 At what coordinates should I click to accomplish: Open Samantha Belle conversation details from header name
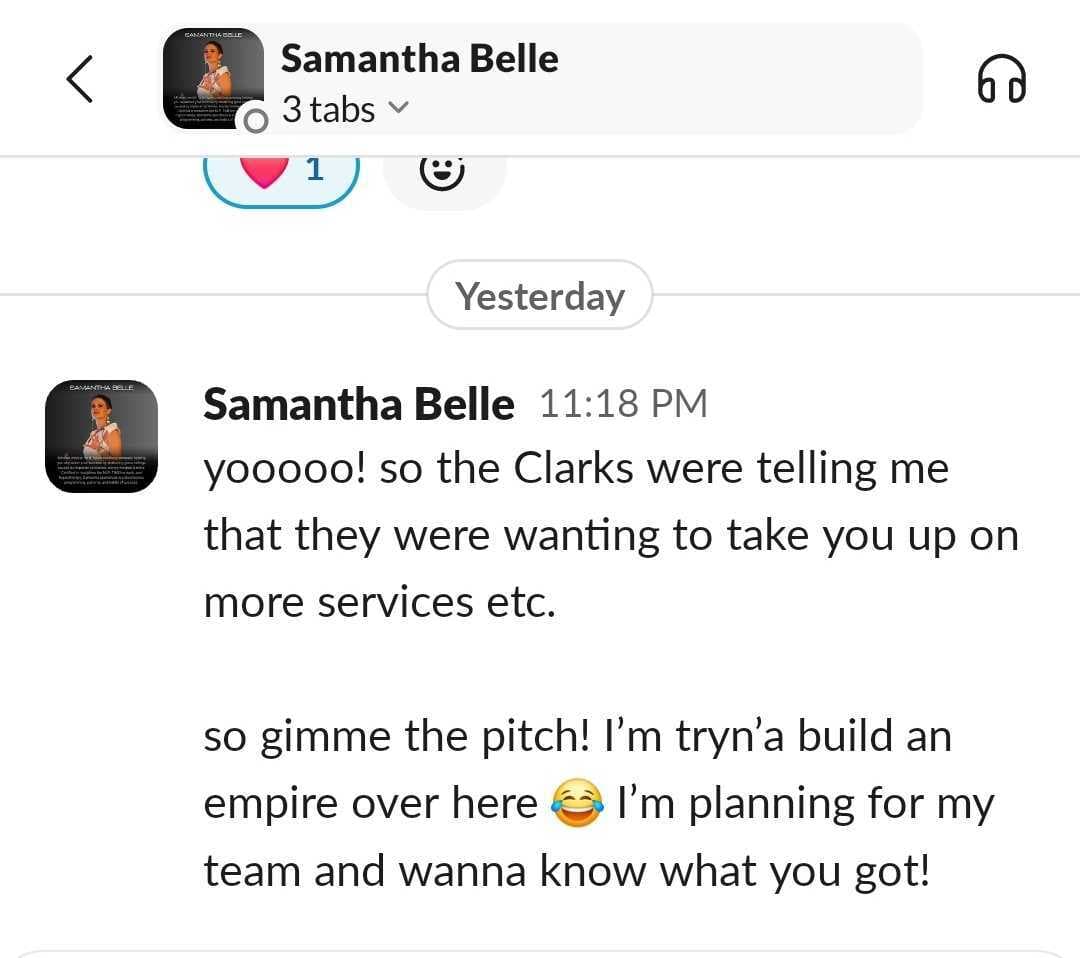click(419, 59)
